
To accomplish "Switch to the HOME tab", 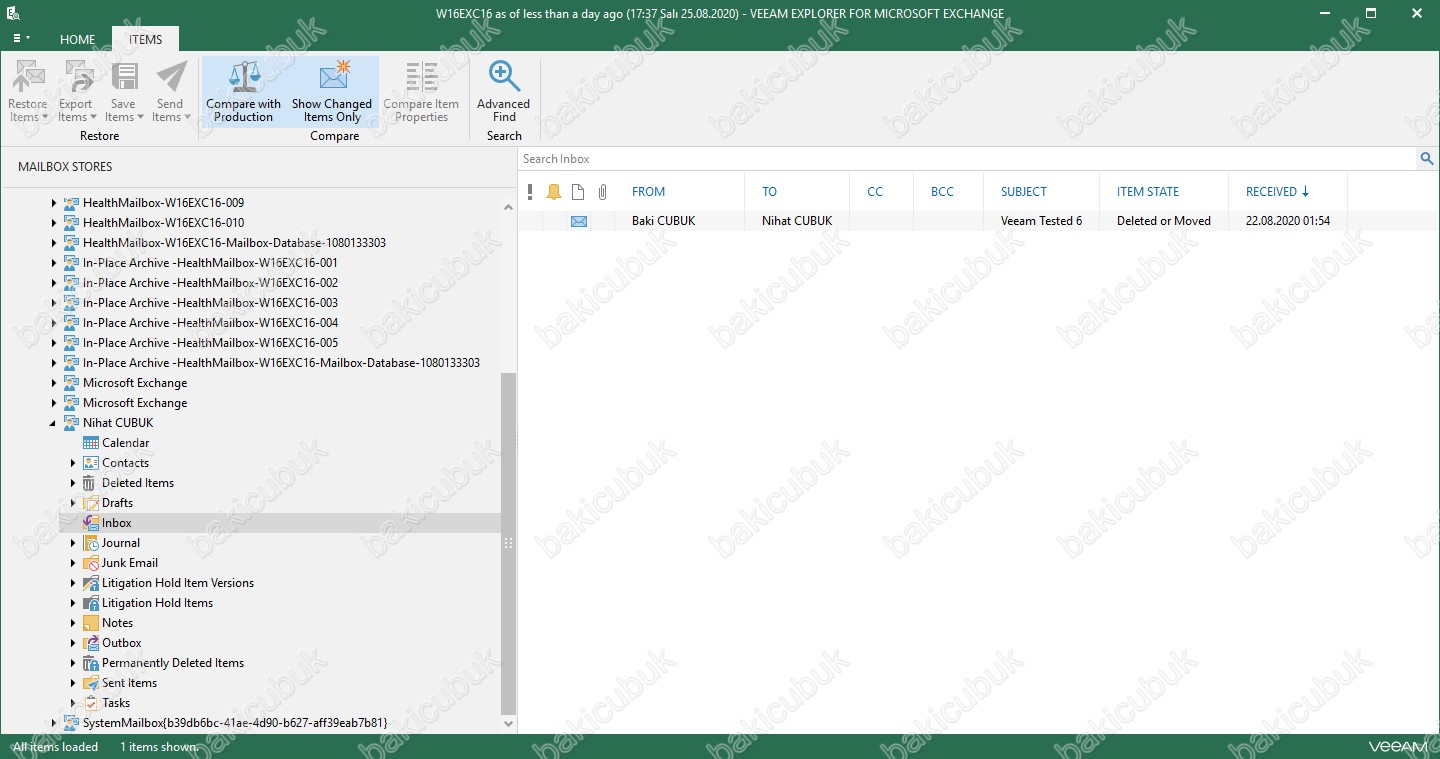I will [x=77, y=40].
